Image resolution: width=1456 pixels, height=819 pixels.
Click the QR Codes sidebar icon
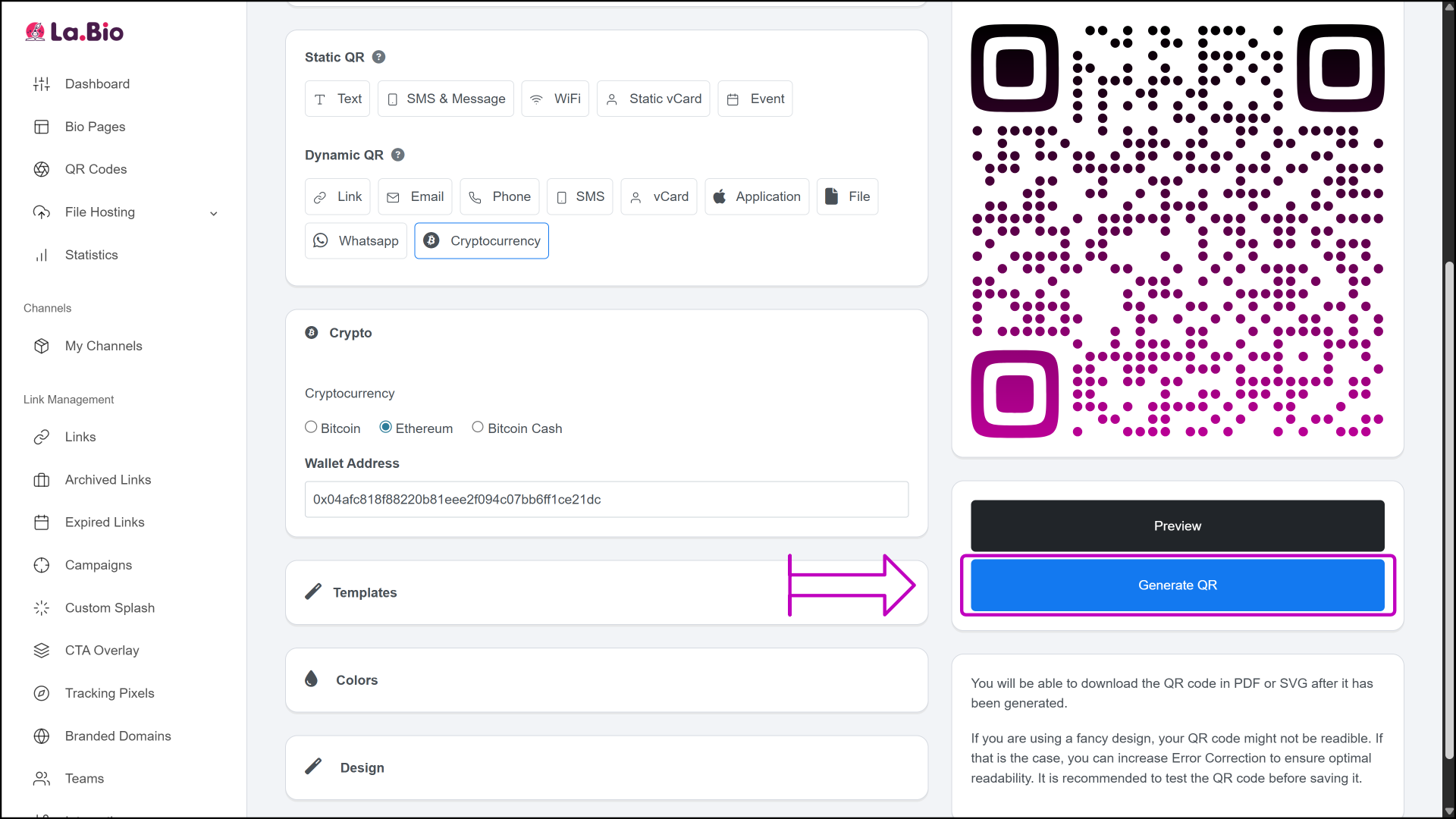tap(42, 169)
